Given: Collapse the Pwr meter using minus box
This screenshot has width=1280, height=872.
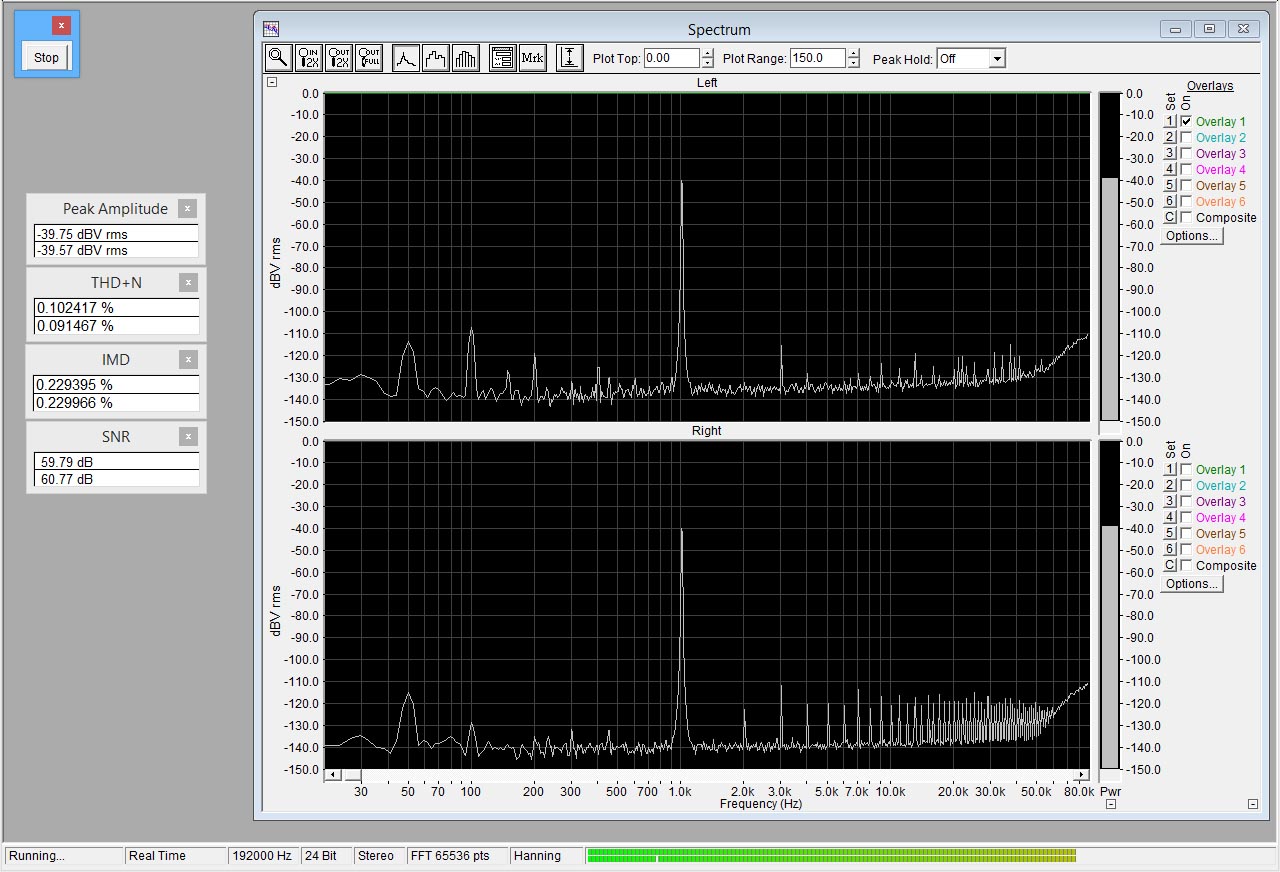Looking at the screenshot, I should [x=1110, y=804].
